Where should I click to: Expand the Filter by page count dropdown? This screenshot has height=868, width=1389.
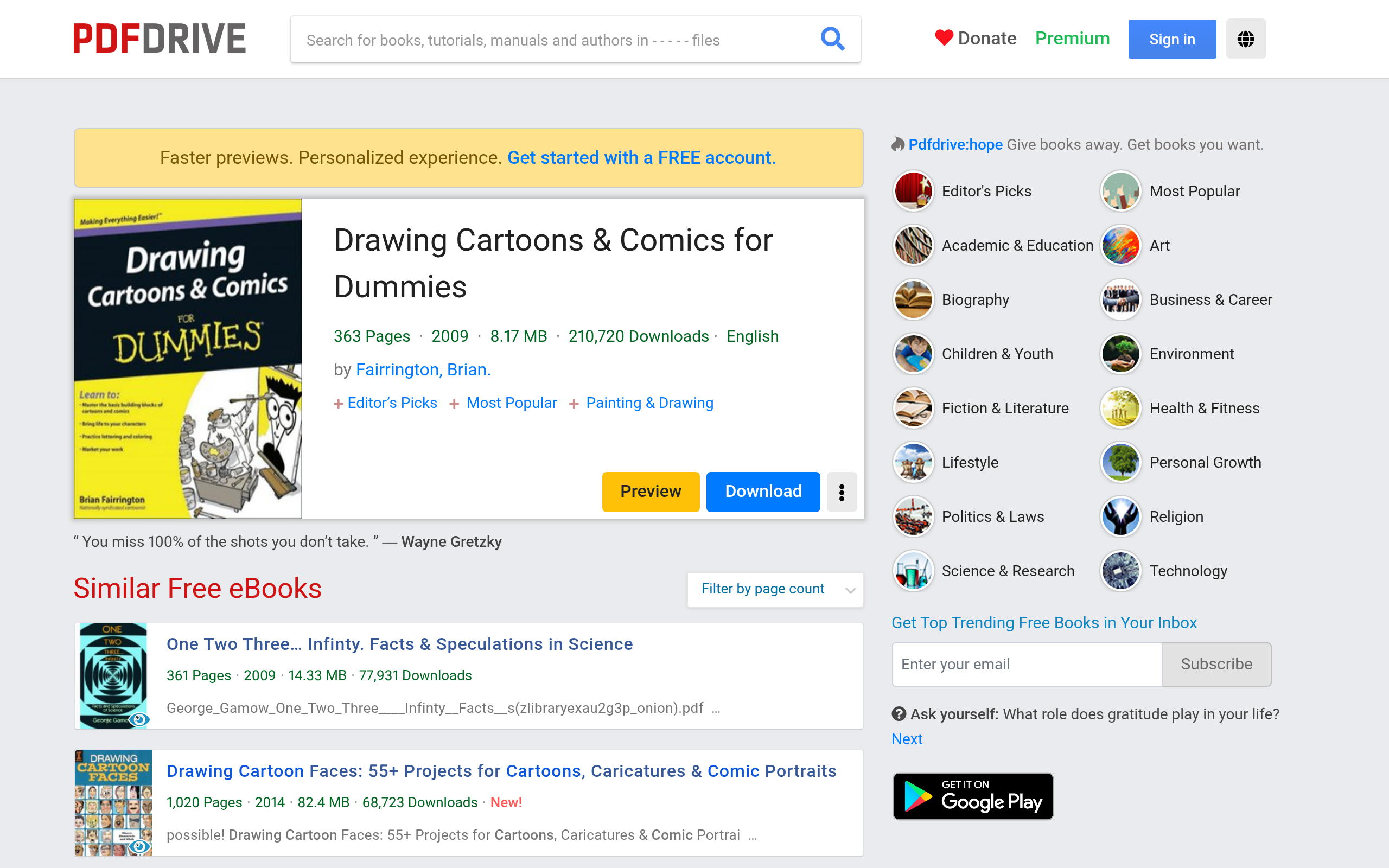click(x=775, y=589)
